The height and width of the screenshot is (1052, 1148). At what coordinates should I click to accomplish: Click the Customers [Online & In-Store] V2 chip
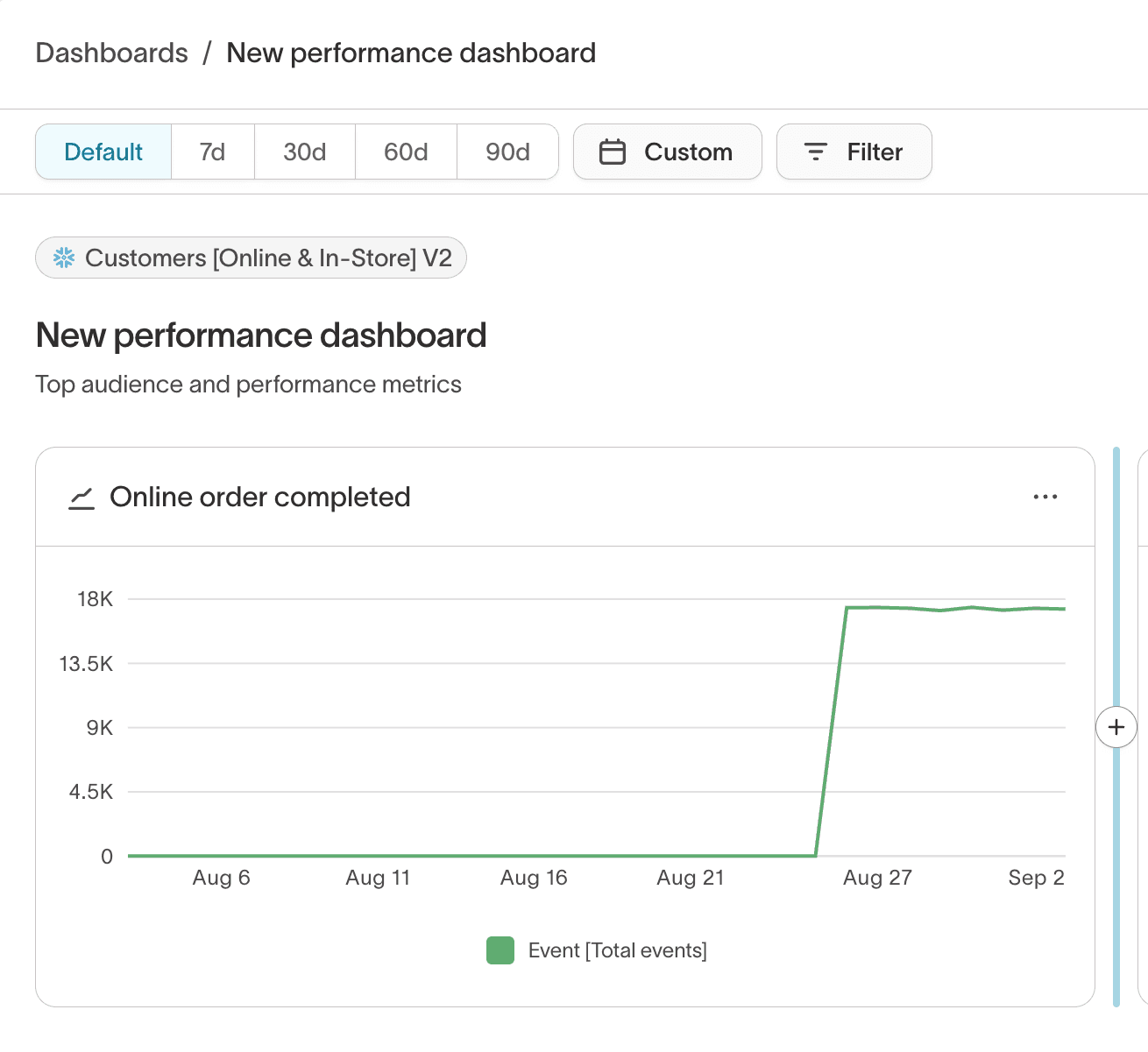pyautogui.click(x=251, y=258)
